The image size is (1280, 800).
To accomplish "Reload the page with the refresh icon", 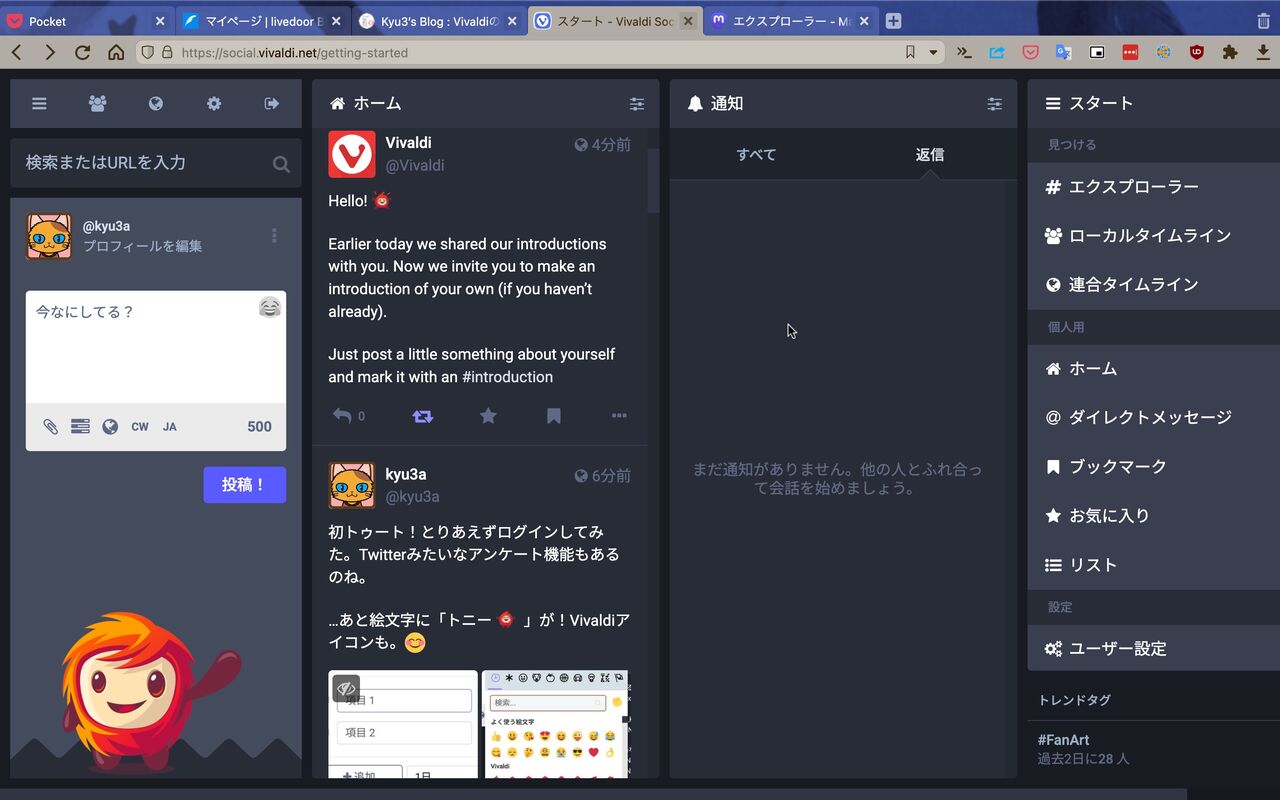I will click(x=83, y=53).
